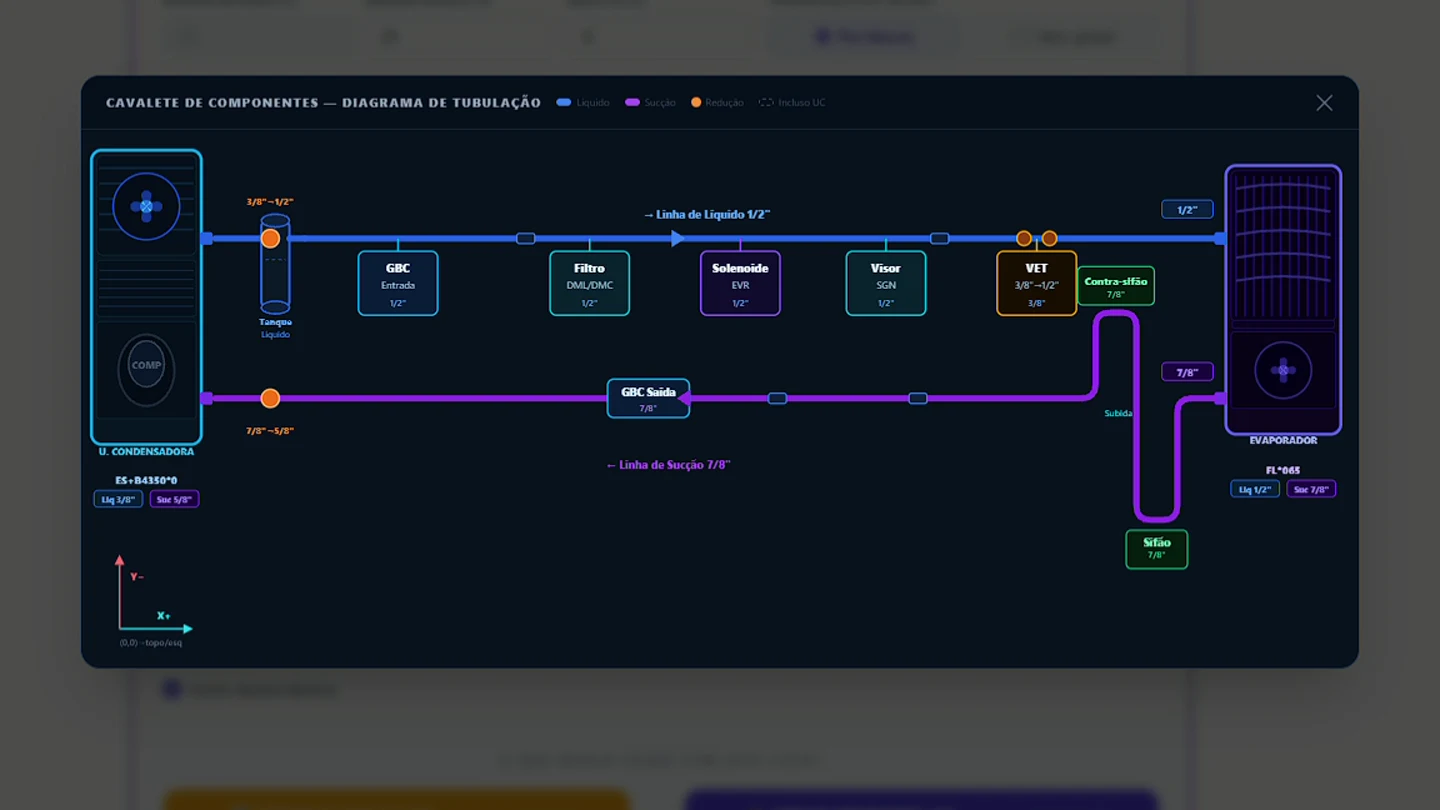Image resolution: width=1440 pixels, height=810 pixels.
Task: Select the VET expansion valve box
Action: [1037, 283]
